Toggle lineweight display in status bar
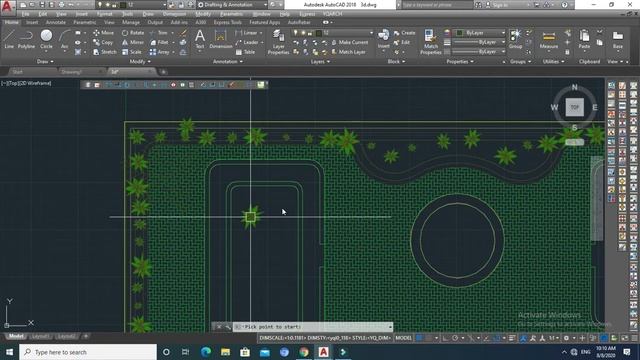The width and height of the screenshot is (640, 360). tap(512, 338)
